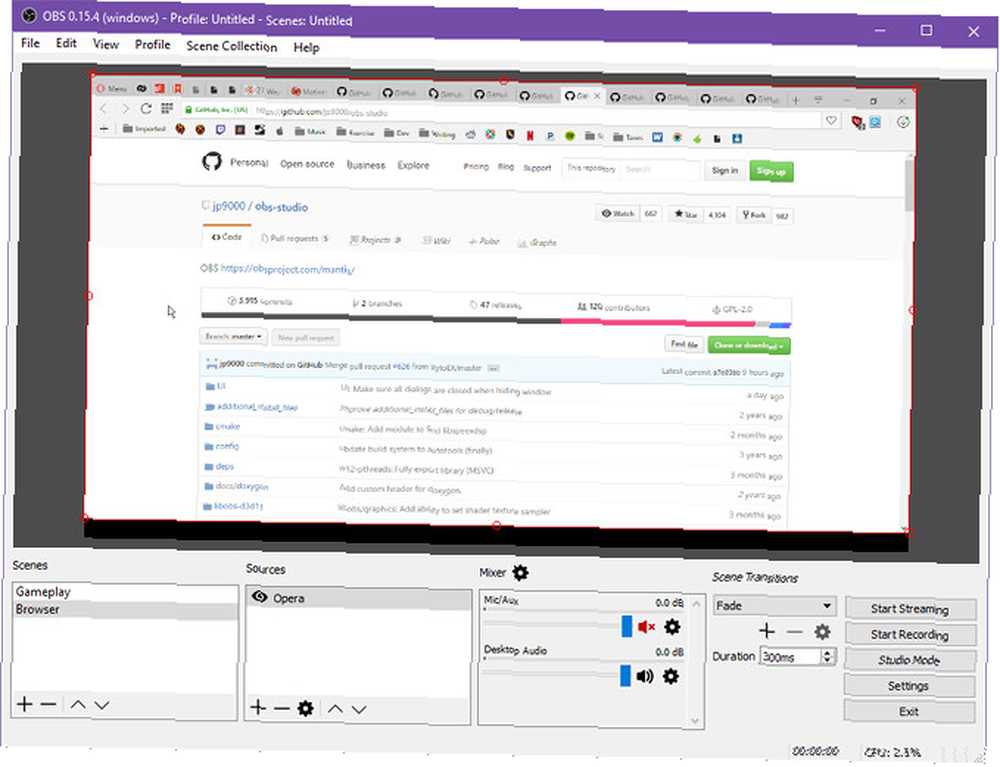Screen dimensions: 1000x767
Task: Open Mic/Aux audio settings gear
Action: [x=672, y=627]
